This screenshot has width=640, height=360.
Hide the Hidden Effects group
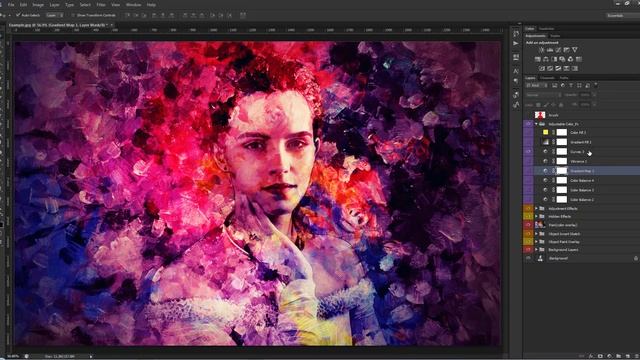pos(528,216)
